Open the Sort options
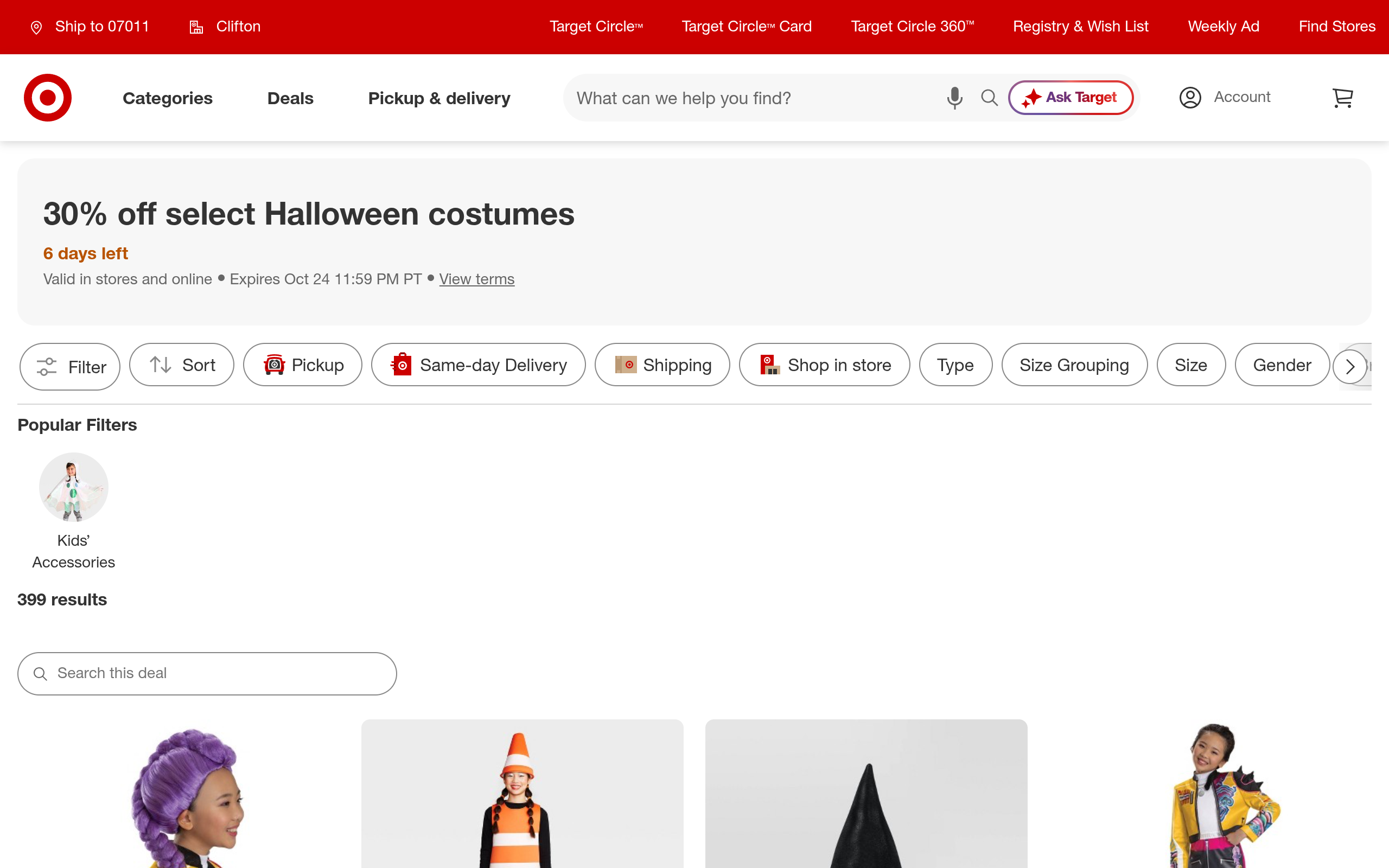 pyautogui.click(x=182, y=365)
